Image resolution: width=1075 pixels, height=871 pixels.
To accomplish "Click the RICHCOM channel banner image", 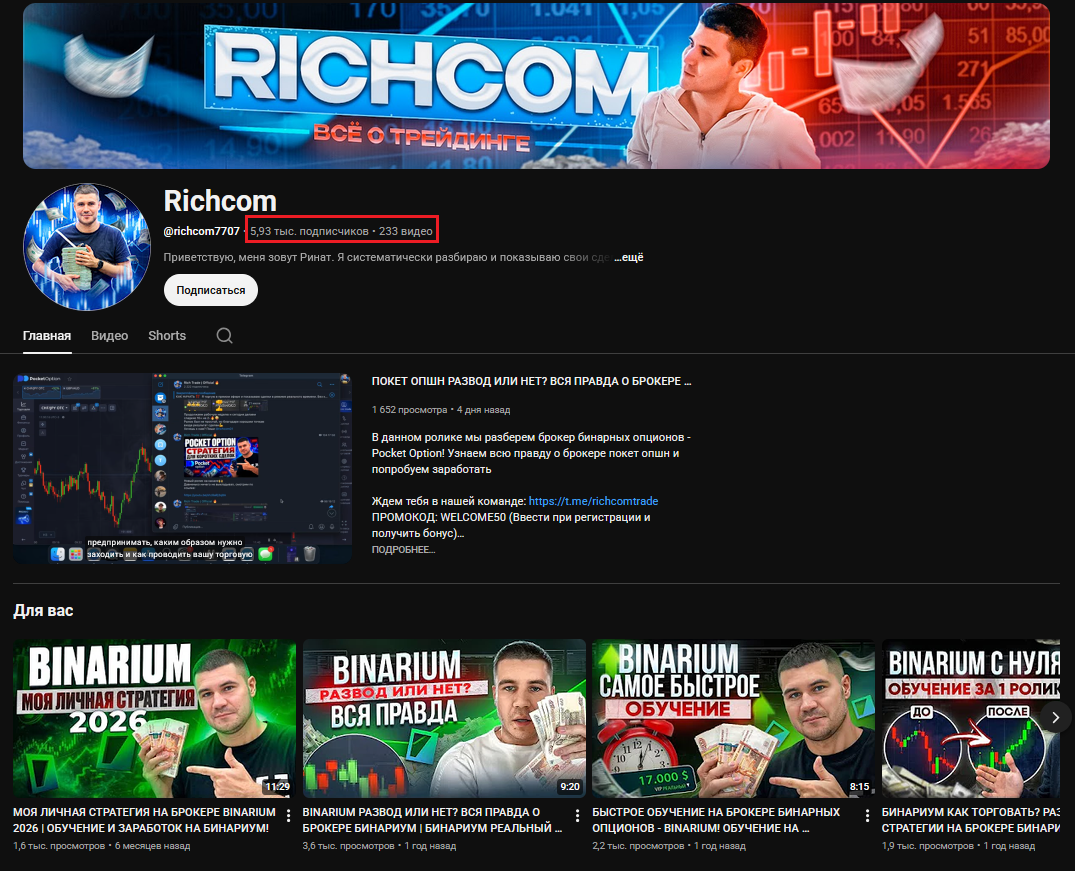I will (536, 86).
